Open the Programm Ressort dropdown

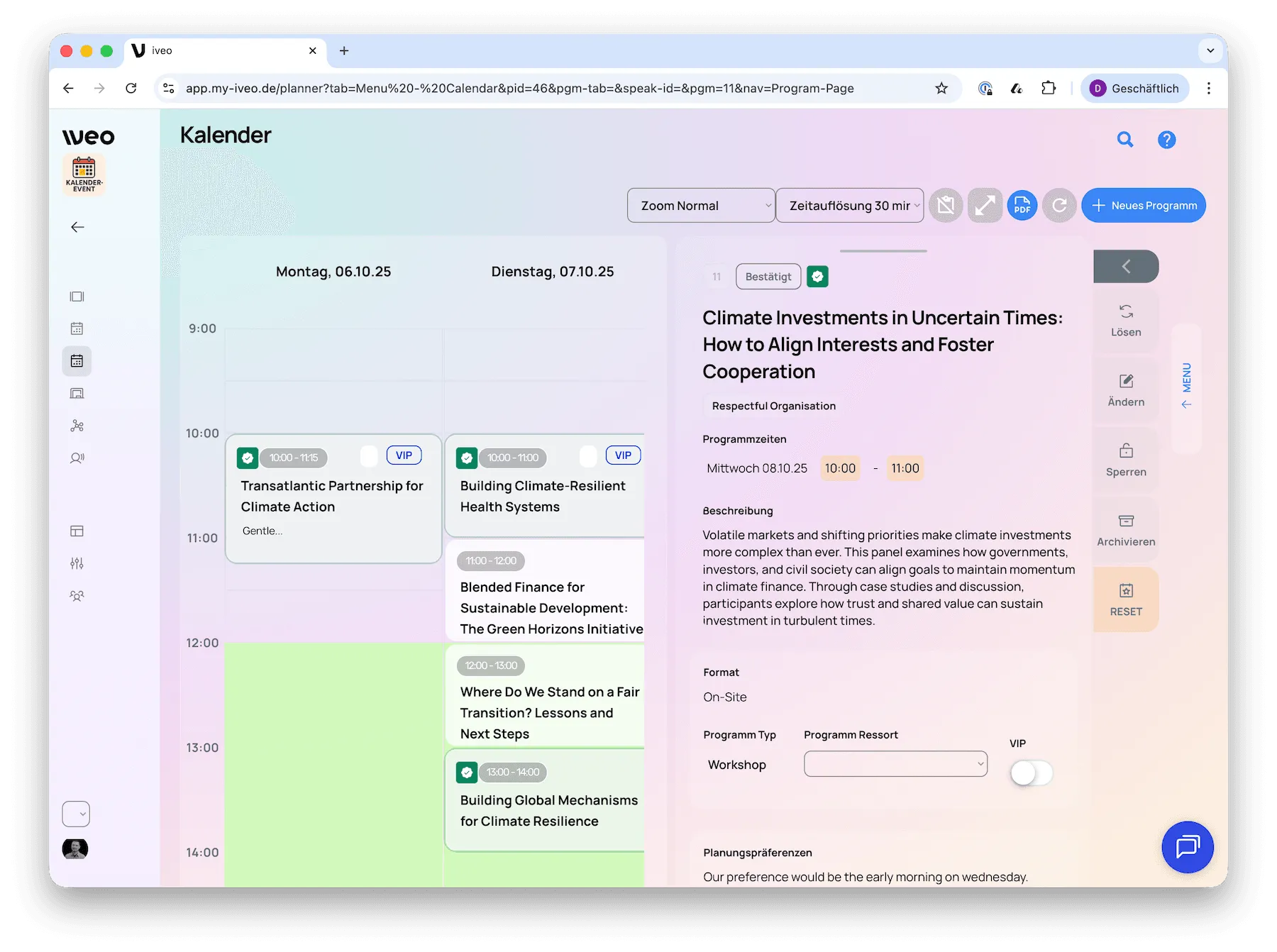pos(895,764)
